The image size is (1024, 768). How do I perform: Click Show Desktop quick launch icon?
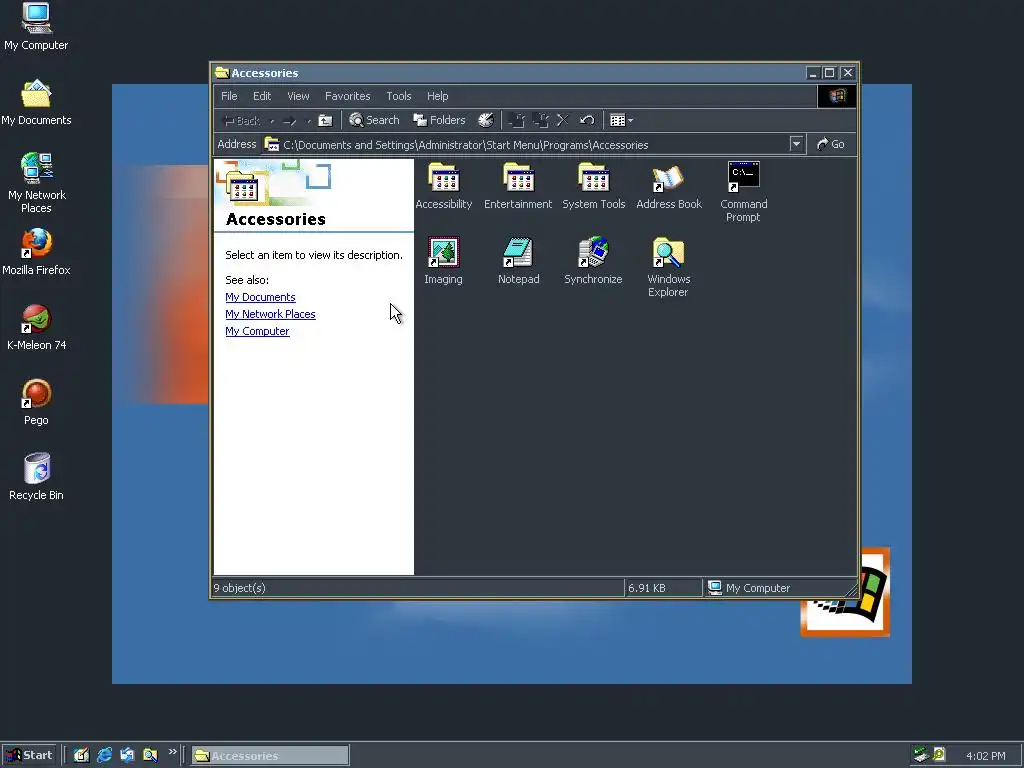pyautogui.click(x=81, y=755)
